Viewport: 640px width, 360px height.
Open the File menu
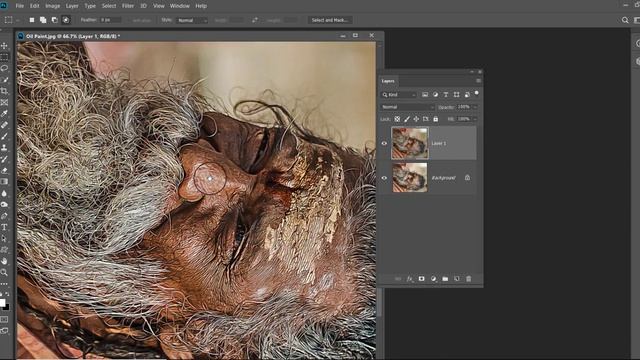(20, 6)
